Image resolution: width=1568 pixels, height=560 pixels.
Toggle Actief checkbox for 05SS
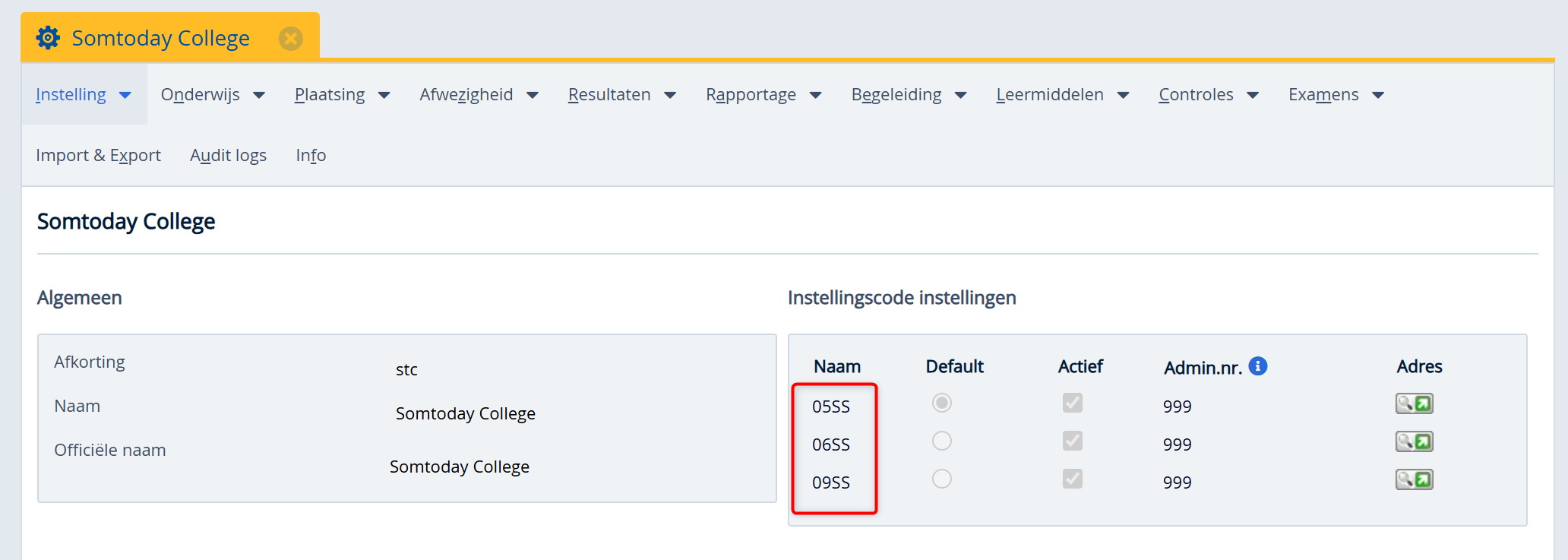(x=1072, y=403)
